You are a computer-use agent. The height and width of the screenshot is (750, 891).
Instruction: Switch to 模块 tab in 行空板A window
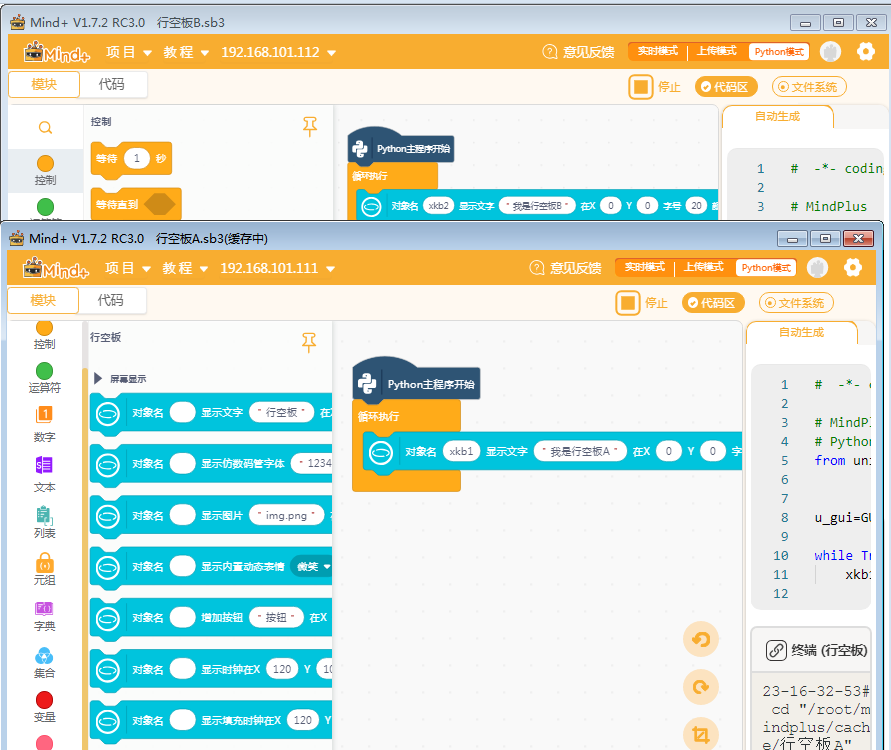point(43,300)
